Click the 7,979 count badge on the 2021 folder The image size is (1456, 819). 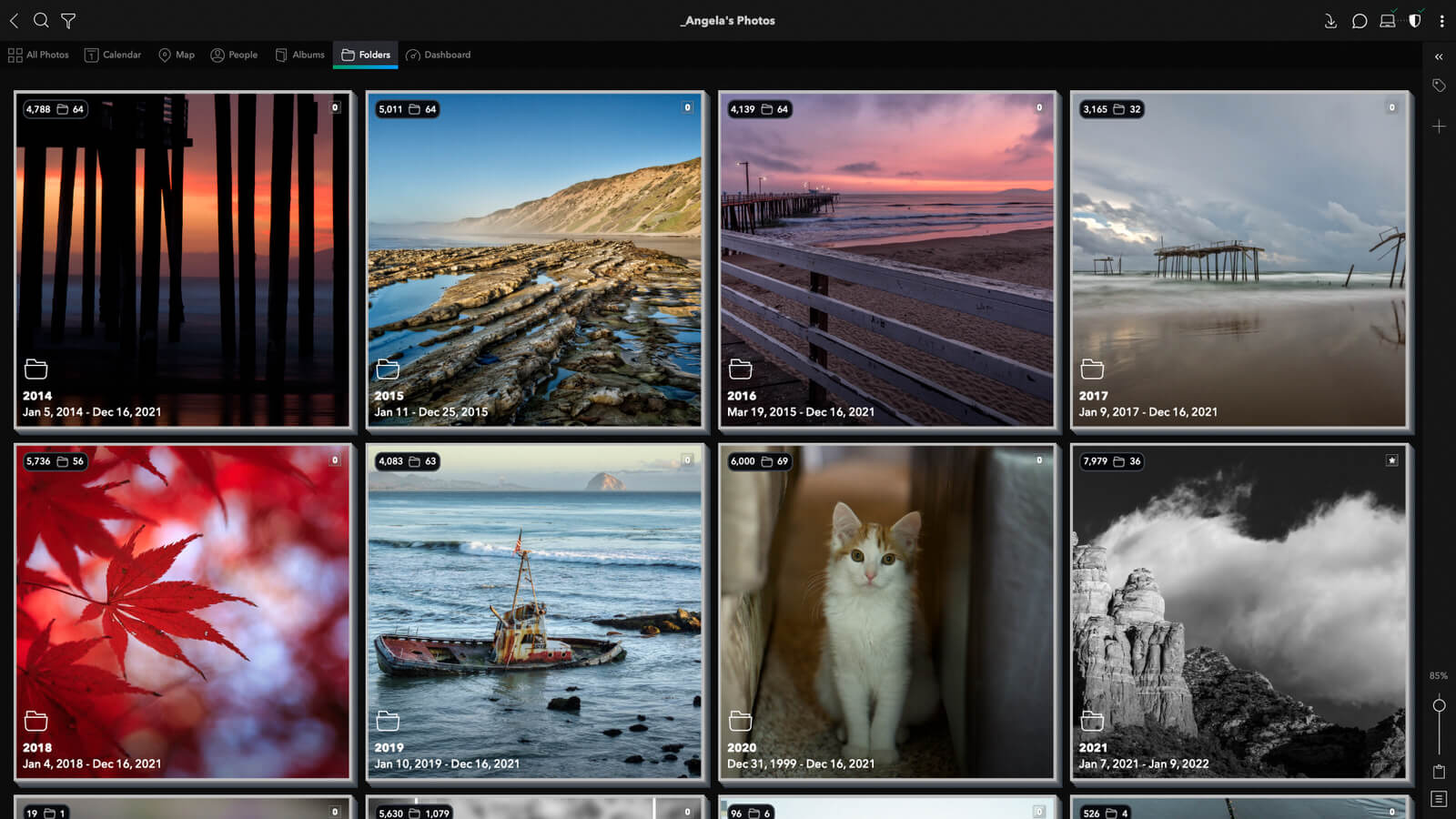point(1111,461)
